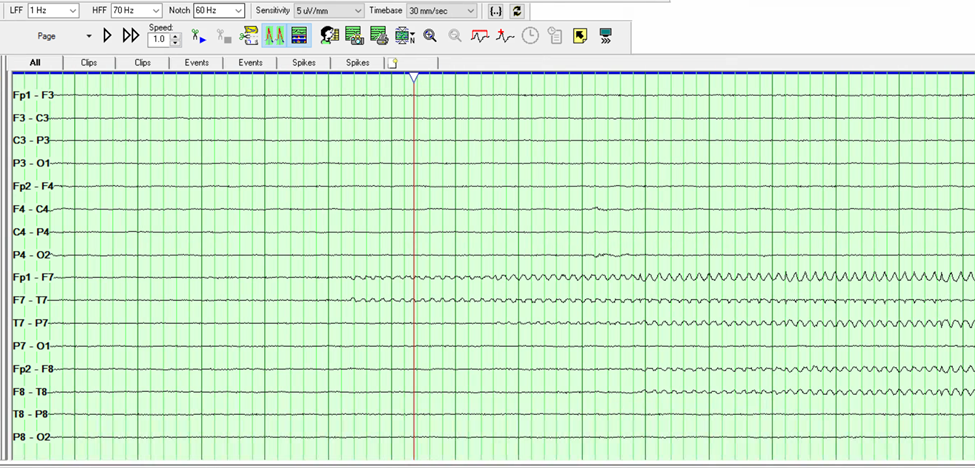This screenshot has width=975, height=468.
Task: Select the All tab
Action: pos(35,62)
